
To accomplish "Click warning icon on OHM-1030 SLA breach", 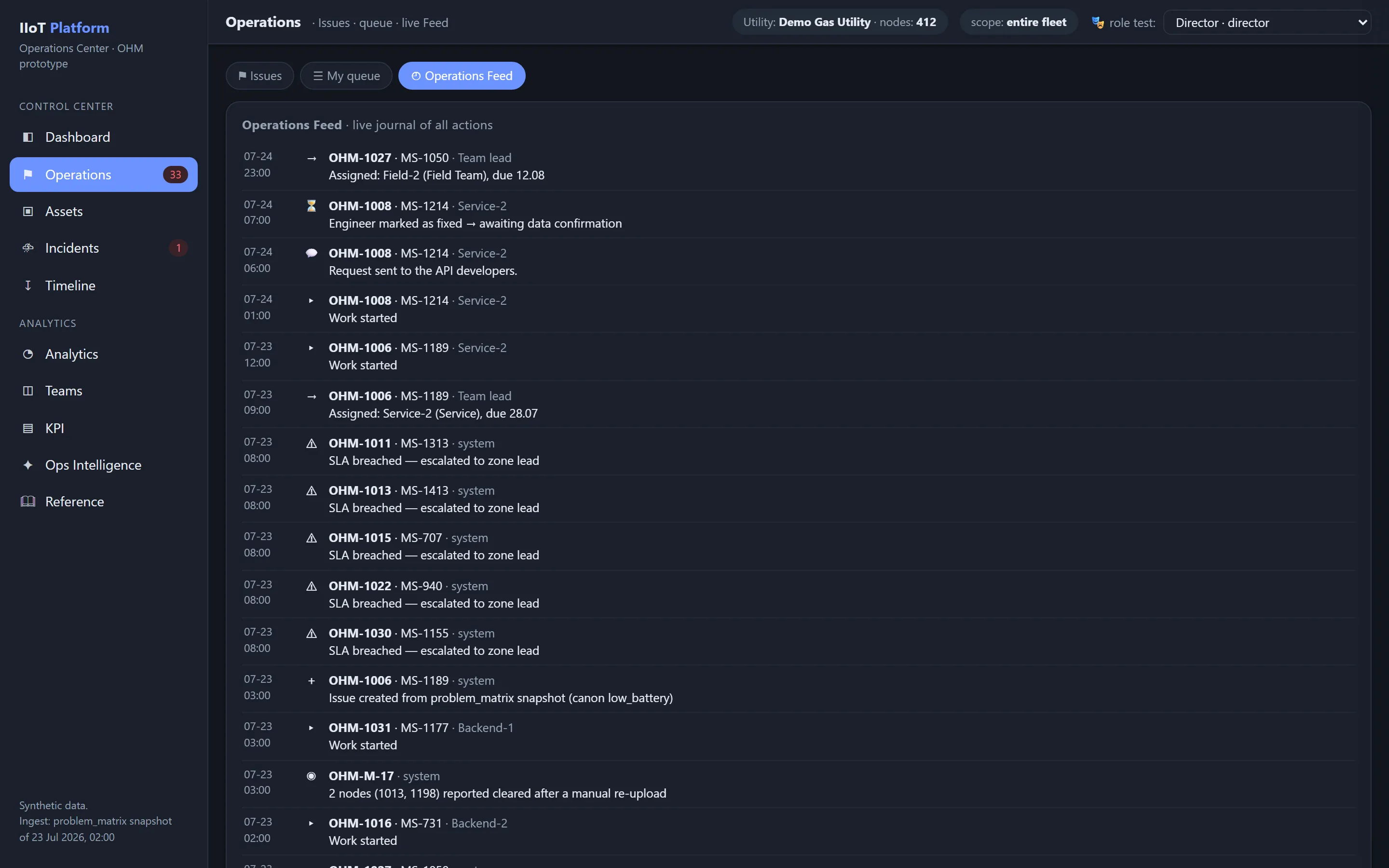I will [312, 633].
